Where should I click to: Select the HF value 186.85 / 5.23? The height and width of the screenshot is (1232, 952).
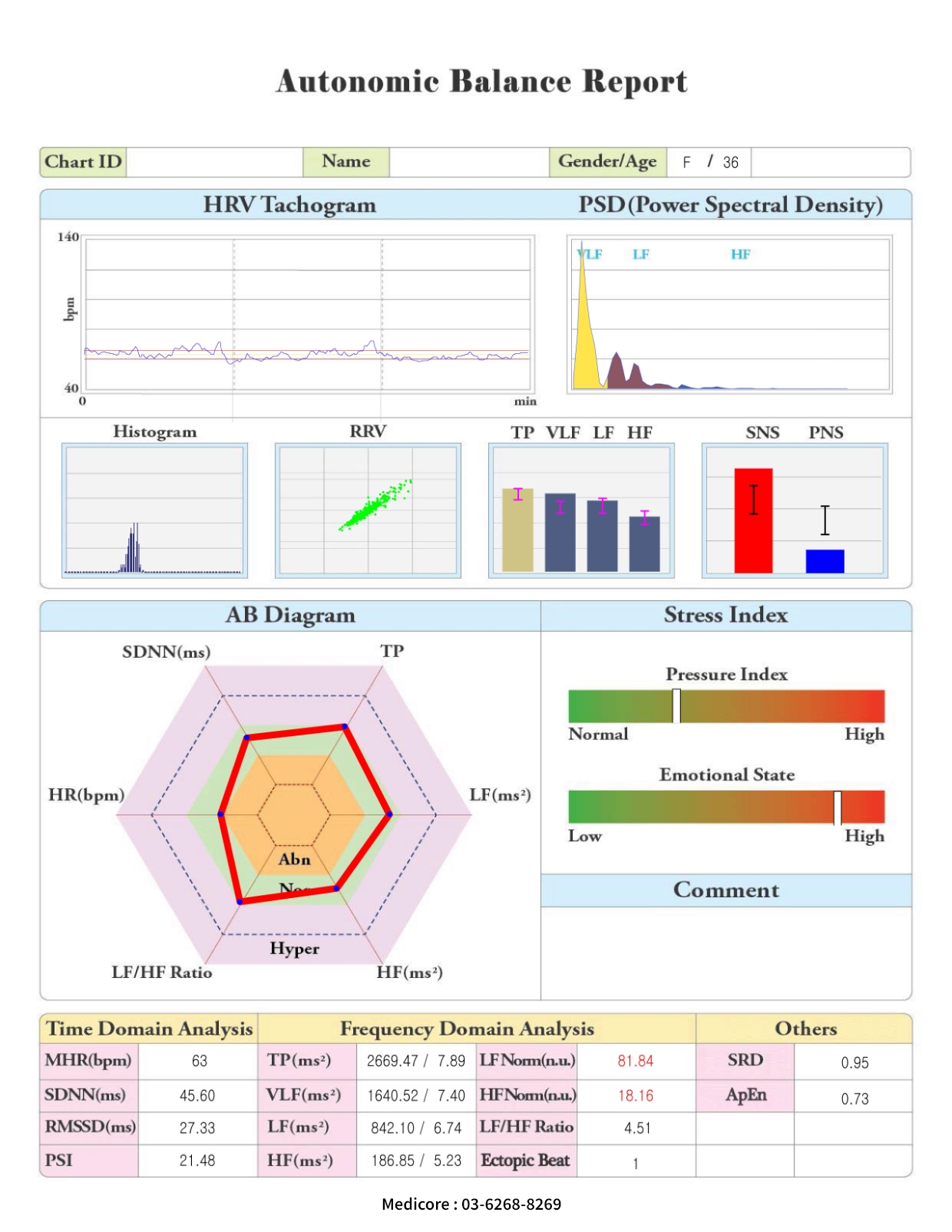point(416,1161)
